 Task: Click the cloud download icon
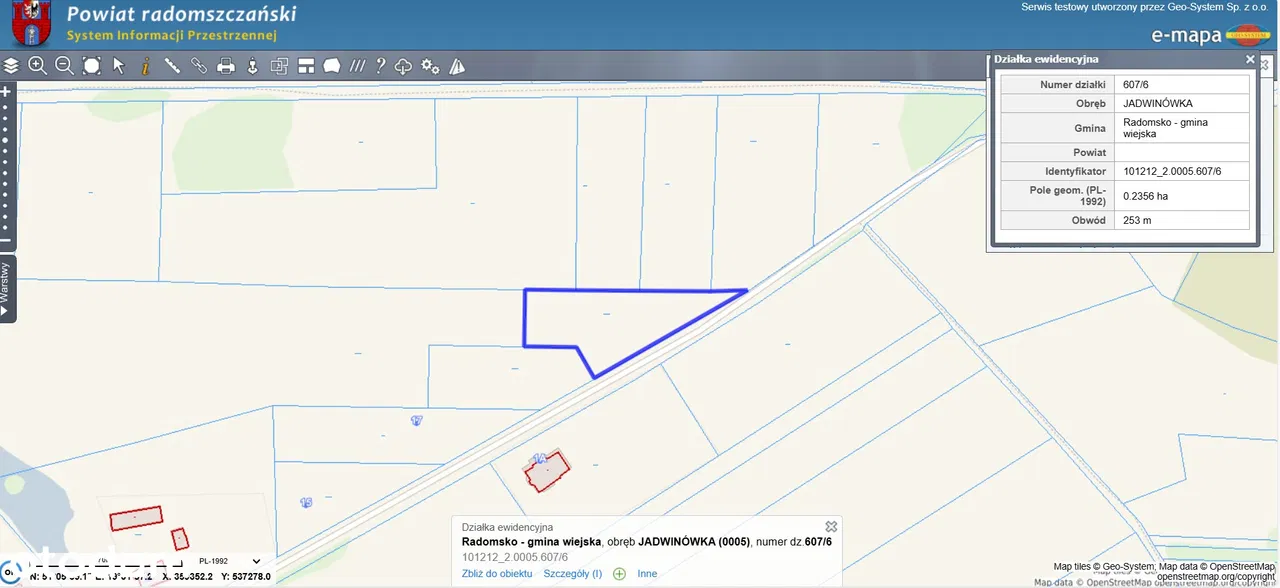[x=403, y=66]
